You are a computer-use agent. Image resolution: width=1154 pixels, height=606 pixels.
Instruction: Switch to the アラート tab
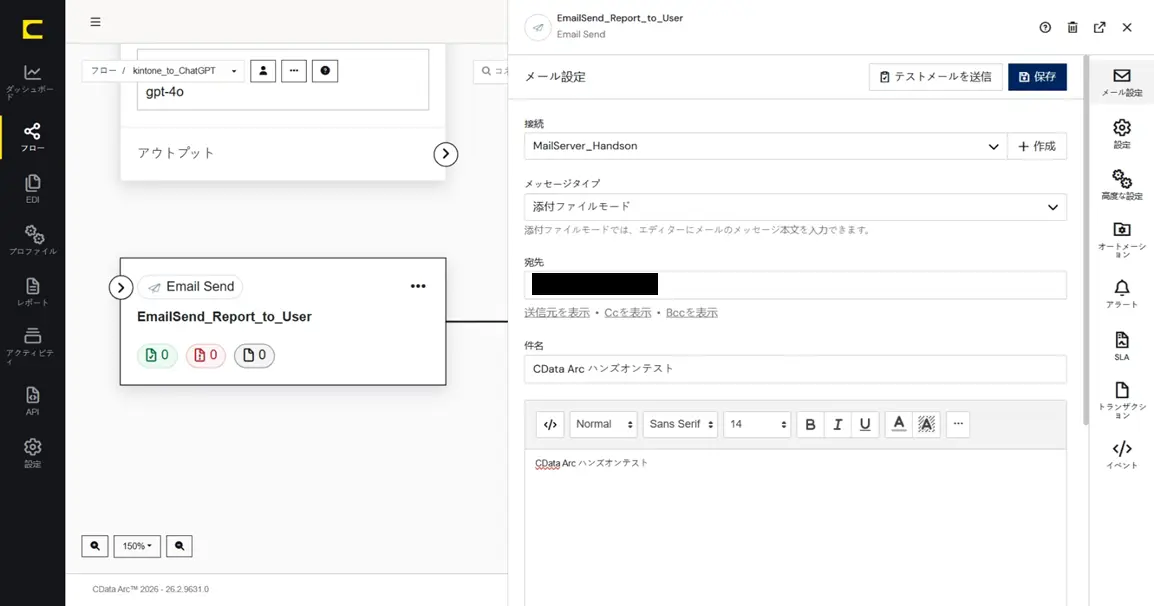[x=1122, y=294]
